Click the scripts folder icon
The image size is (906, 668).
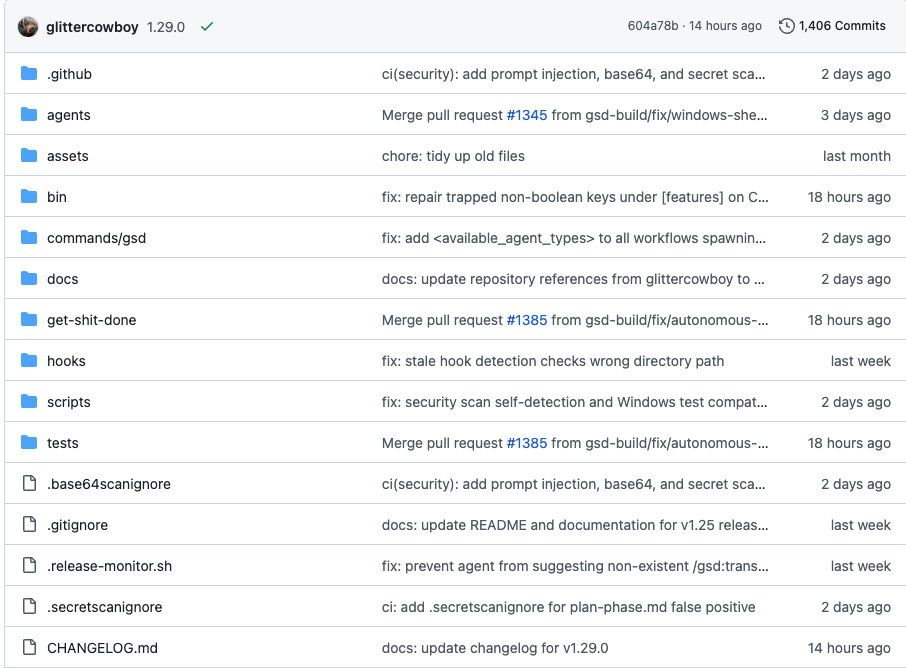[x=29, y=402]
